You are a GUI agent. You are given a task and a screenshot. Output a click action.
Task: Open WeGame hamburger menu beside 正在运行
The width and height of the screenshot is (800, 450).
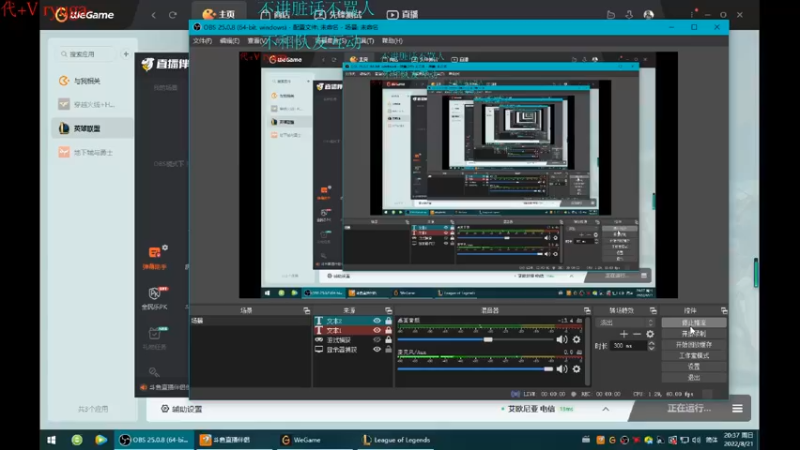pos(737,409)
